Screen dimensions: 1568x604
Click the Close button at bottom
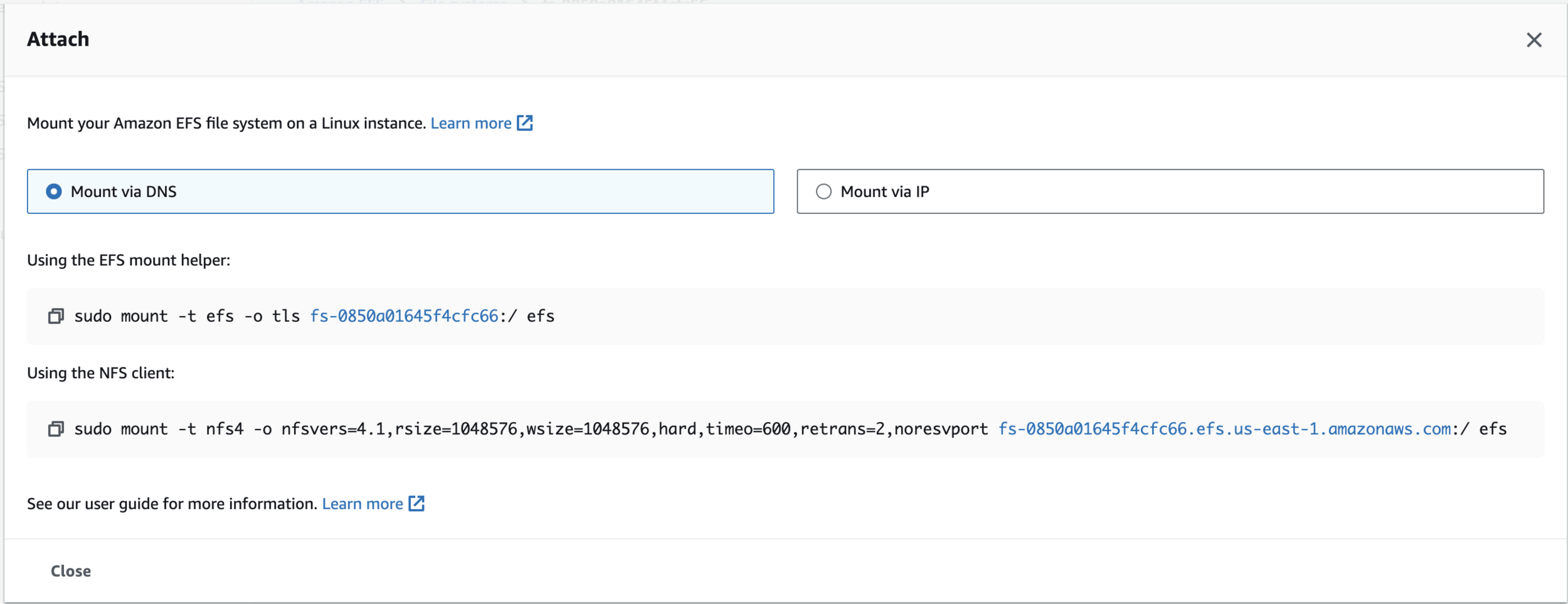[71, 571]
